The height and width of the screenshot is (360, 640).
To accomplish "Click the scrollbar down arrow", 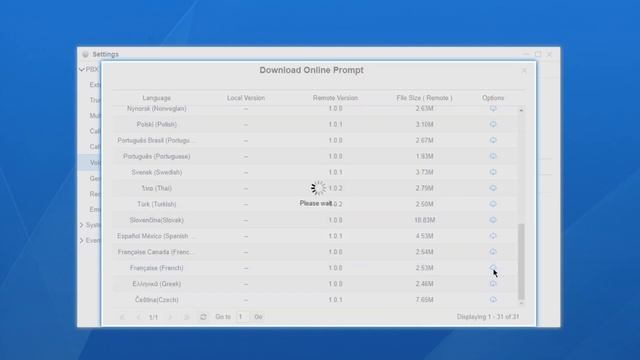I will [521, 303].
